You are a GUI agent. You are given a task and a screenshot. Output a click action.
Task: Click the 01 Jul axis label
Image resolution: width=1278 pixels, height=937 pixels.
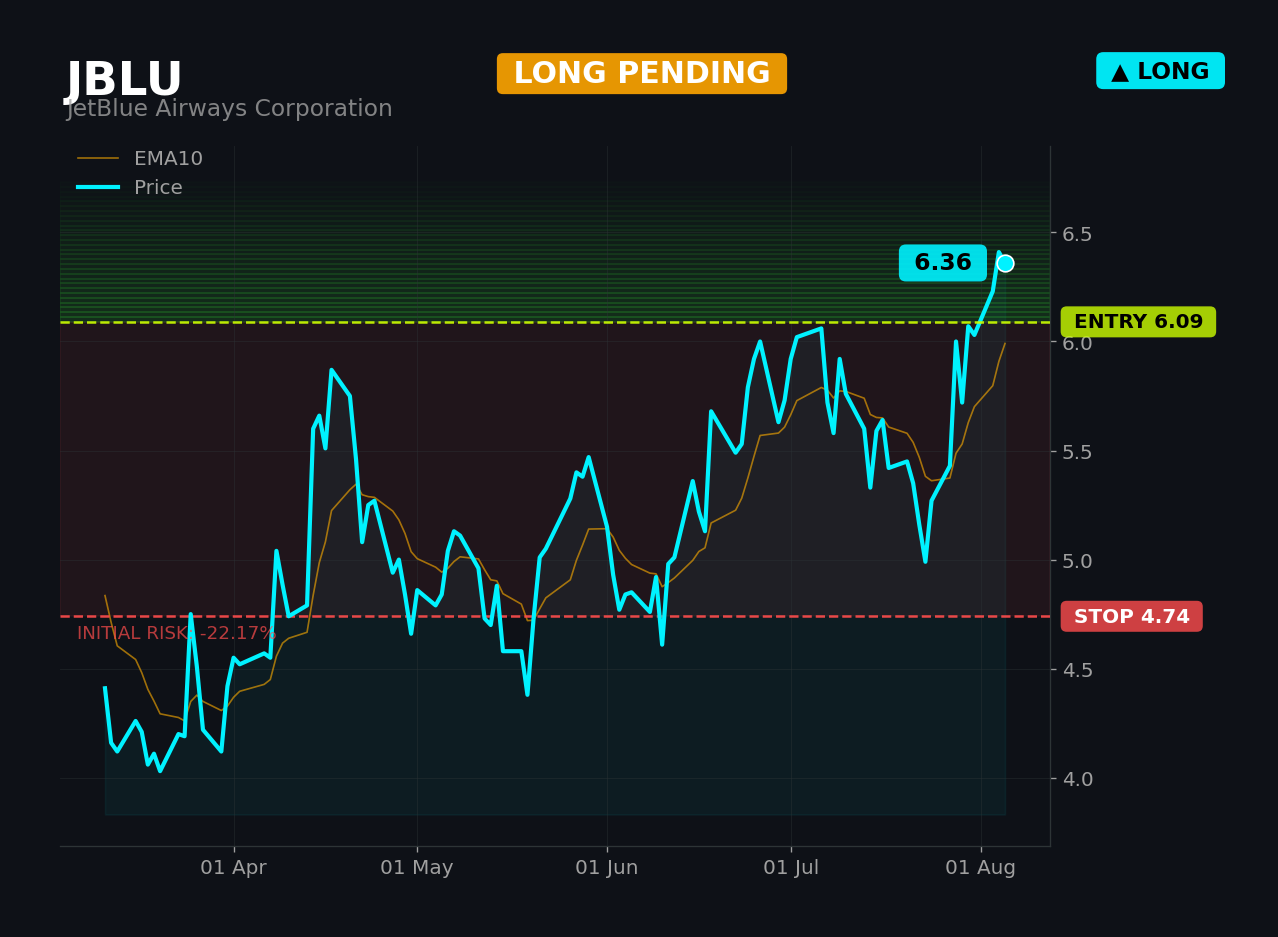[791, 868]
